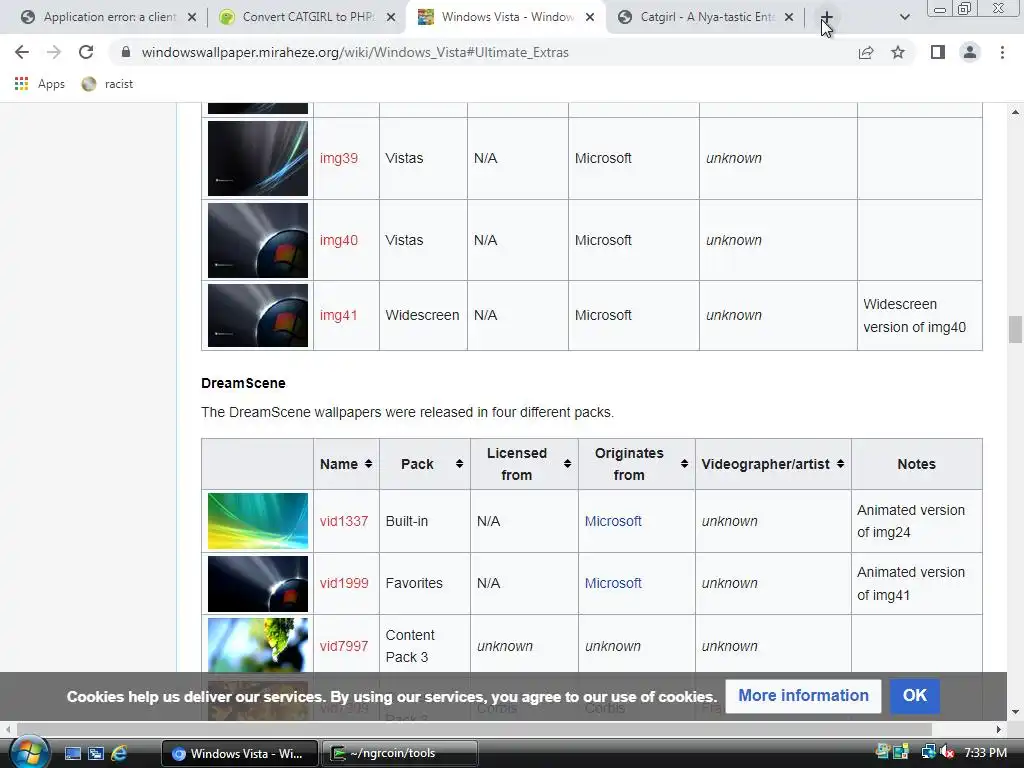The height and width of the screenshot is (768, 1024).
Task: Open the vid7997 link
Action: 344,646
